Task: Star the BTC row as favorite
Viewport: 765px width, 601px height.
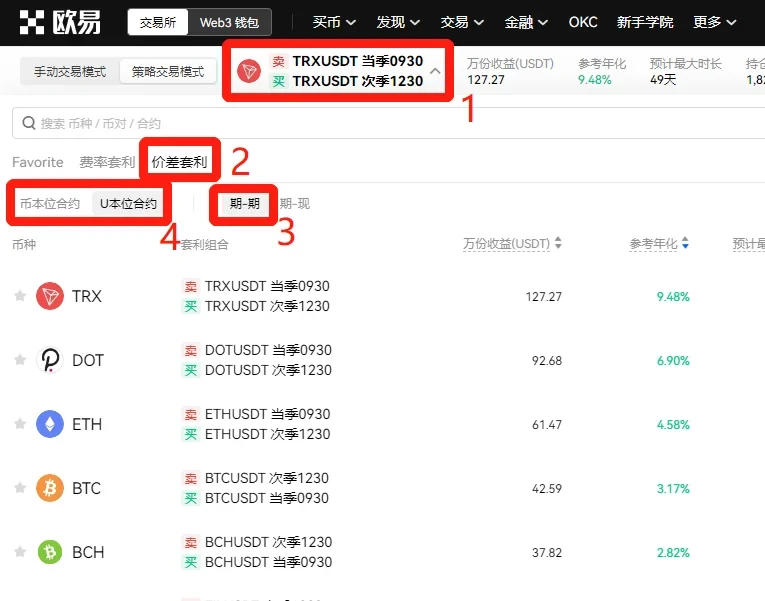Action: (19, 488)
